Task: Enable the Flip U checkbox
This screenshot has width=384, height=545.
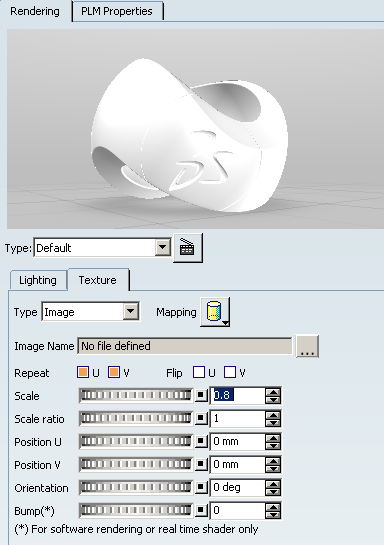Action: 199,372
